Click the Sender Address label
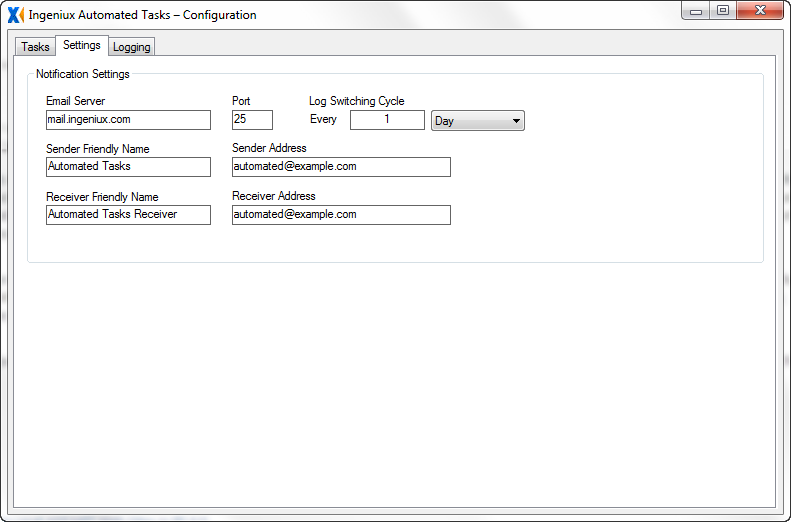Viewport: 791px width, 522px height. pos(269,148)
